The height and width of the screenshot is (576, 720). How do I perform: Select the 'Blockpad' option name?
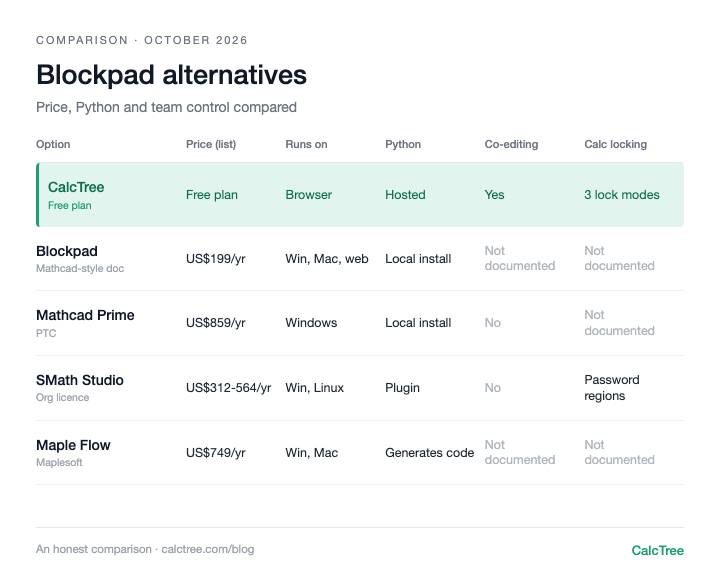[67, 251]
